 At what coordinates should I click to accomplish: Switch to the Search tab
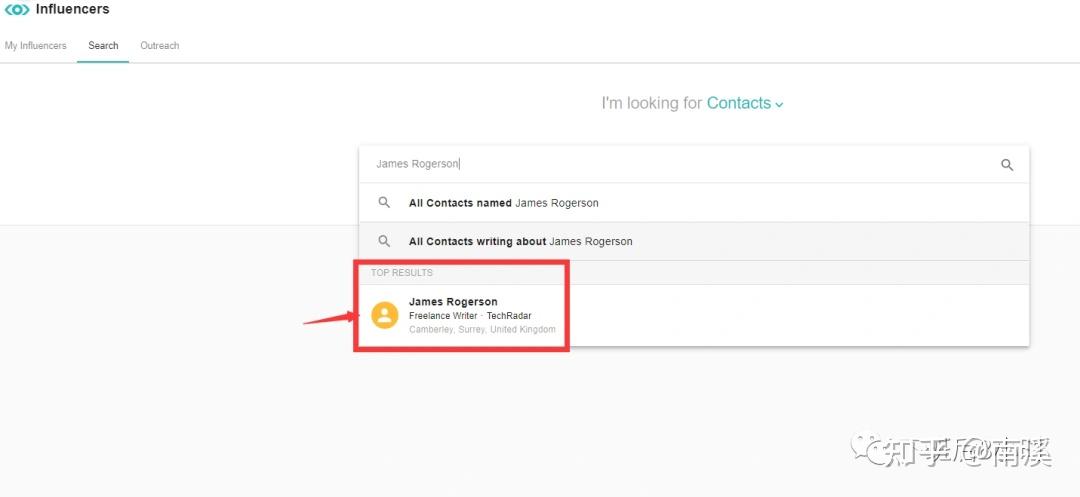point(103,46)
